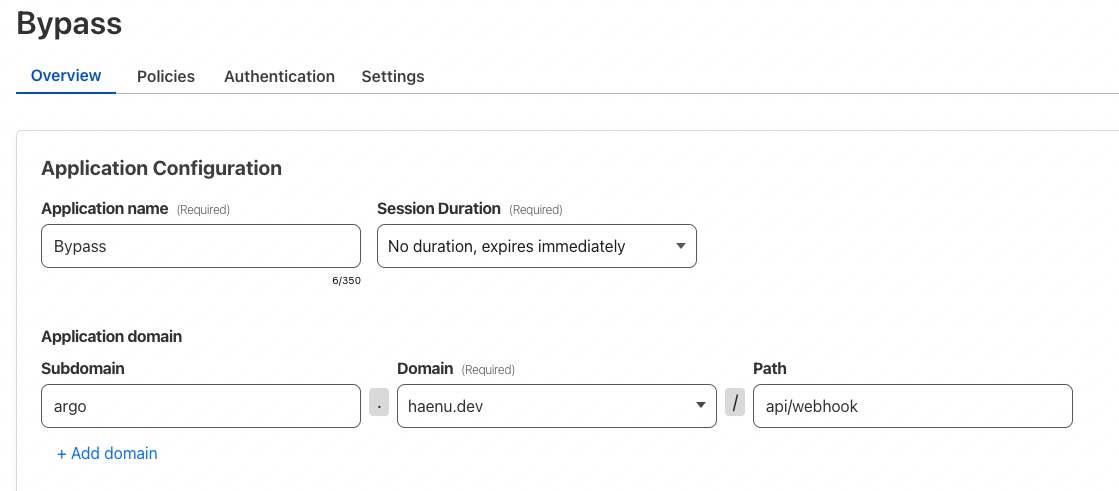Select the Overview tab
The height and width of the screenshot is (491, 1119).
coord(66,76)
